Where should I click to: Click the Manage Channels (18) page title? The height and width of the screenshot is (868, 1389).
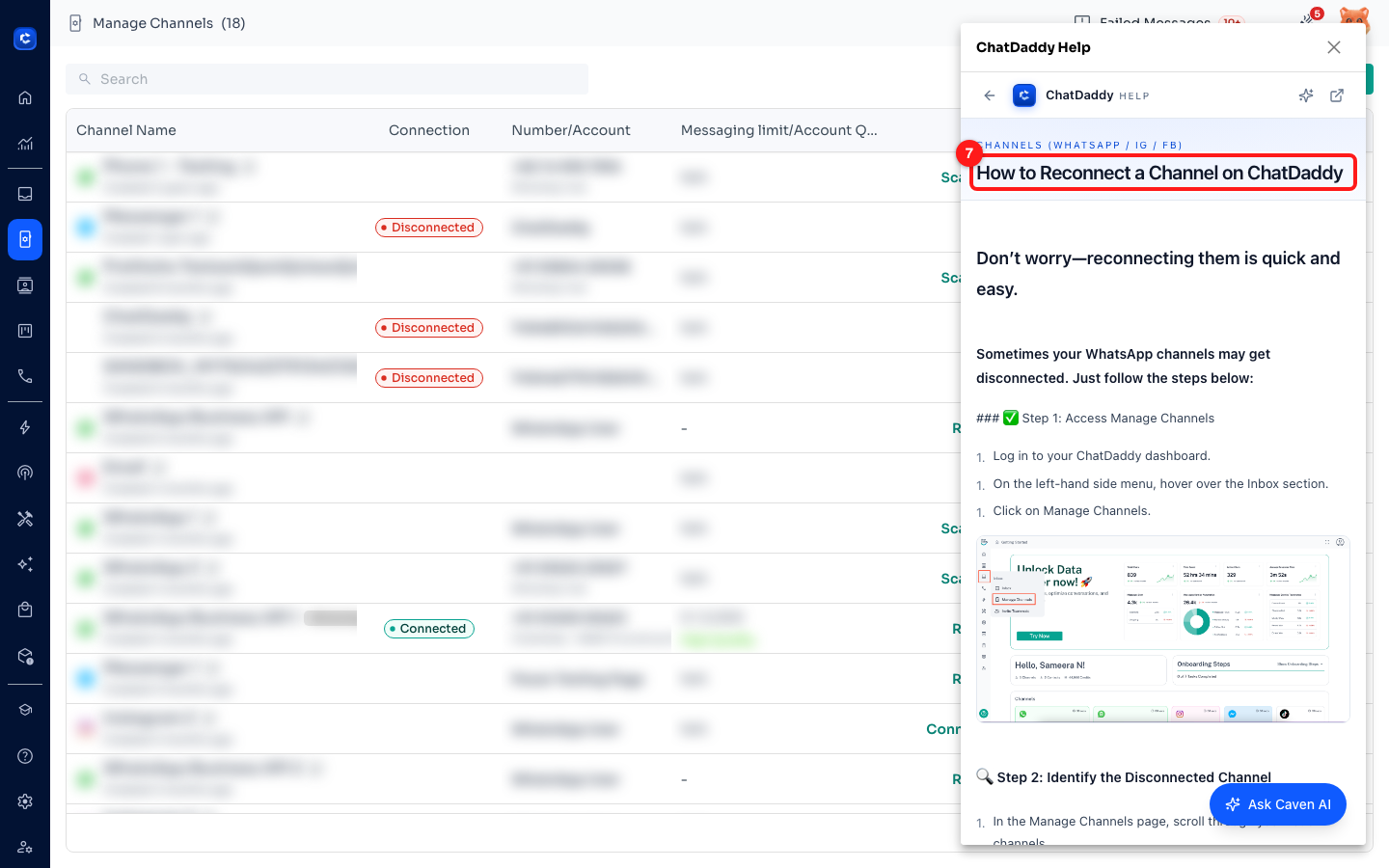click(169, 23)
